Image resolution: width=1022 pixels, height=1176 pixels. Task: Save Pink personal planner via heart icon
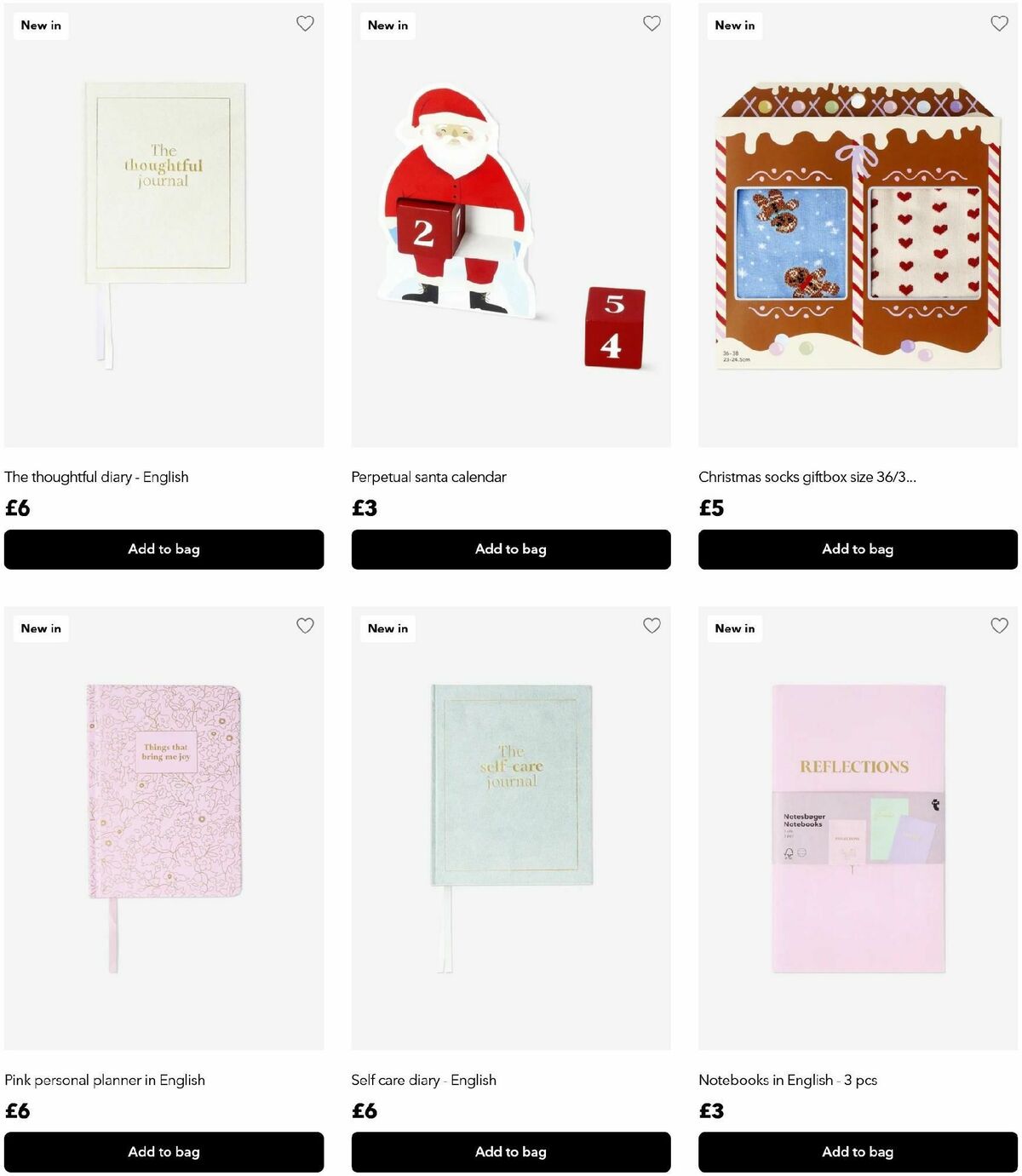(x=305, y=626)
